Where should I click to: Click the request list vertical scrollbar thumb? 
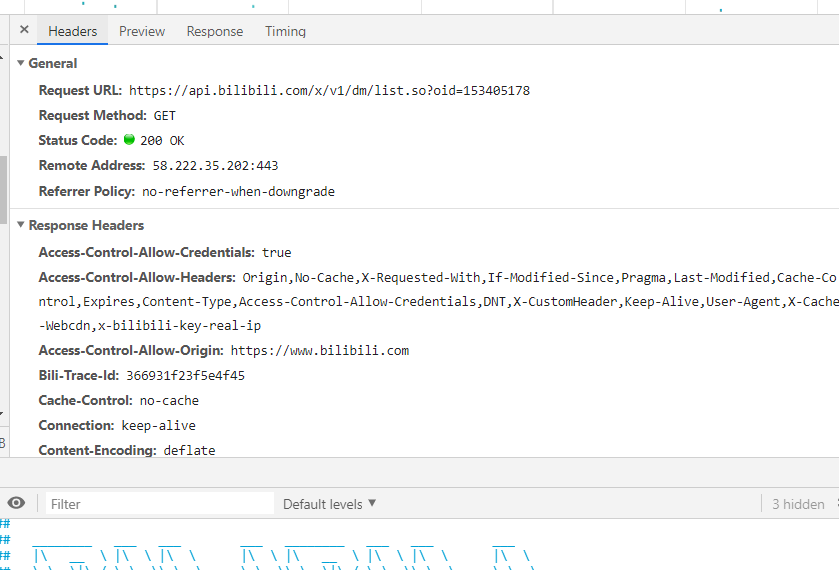(3, 189)
